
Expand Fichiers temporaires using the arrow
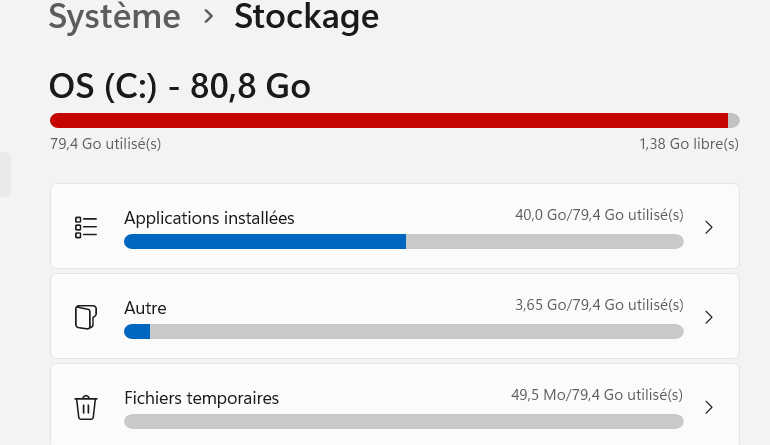click(x=709, y=407)
